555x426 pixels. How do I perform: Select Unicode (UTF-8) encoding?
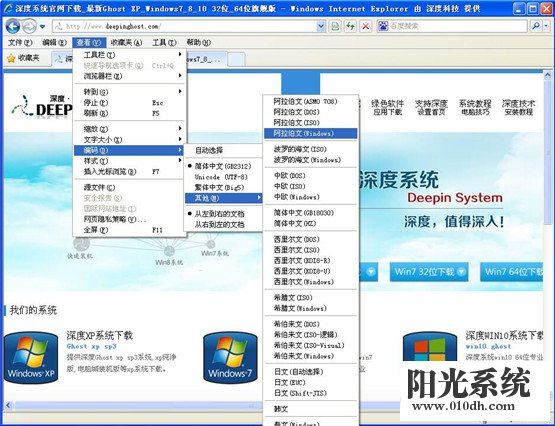tap(223, 177)
